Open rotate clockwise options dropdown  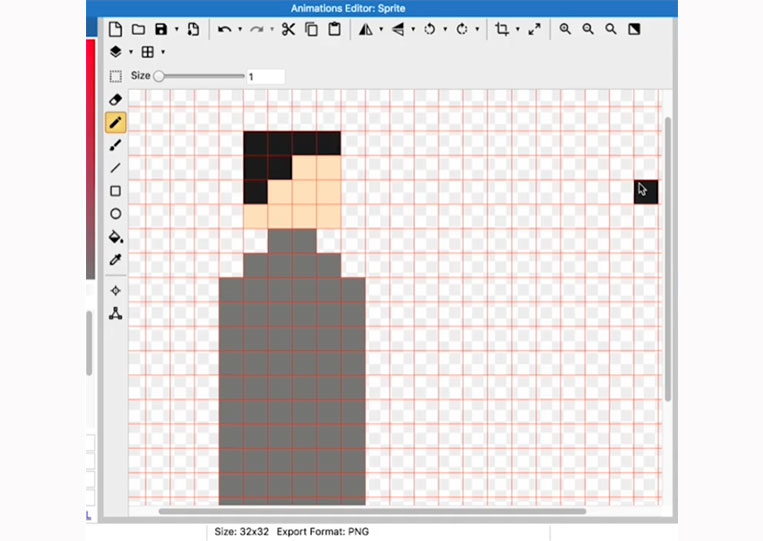tap(477, 29)
